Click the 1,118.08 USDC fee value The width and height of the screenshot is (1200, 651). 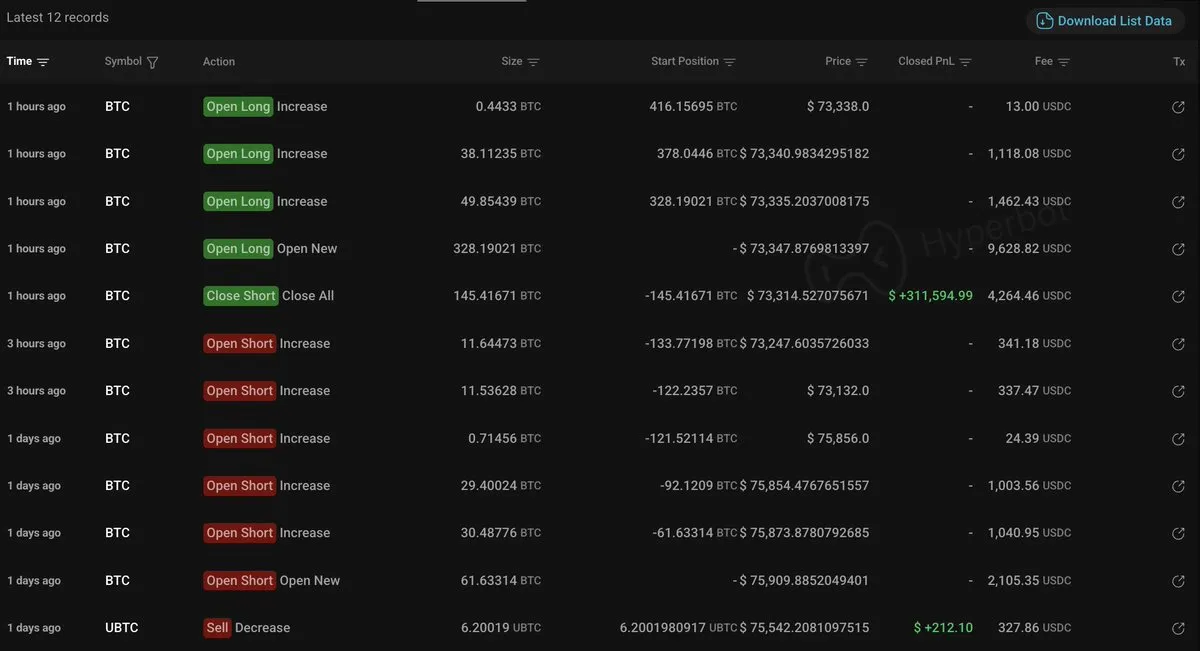point(1029,154)
